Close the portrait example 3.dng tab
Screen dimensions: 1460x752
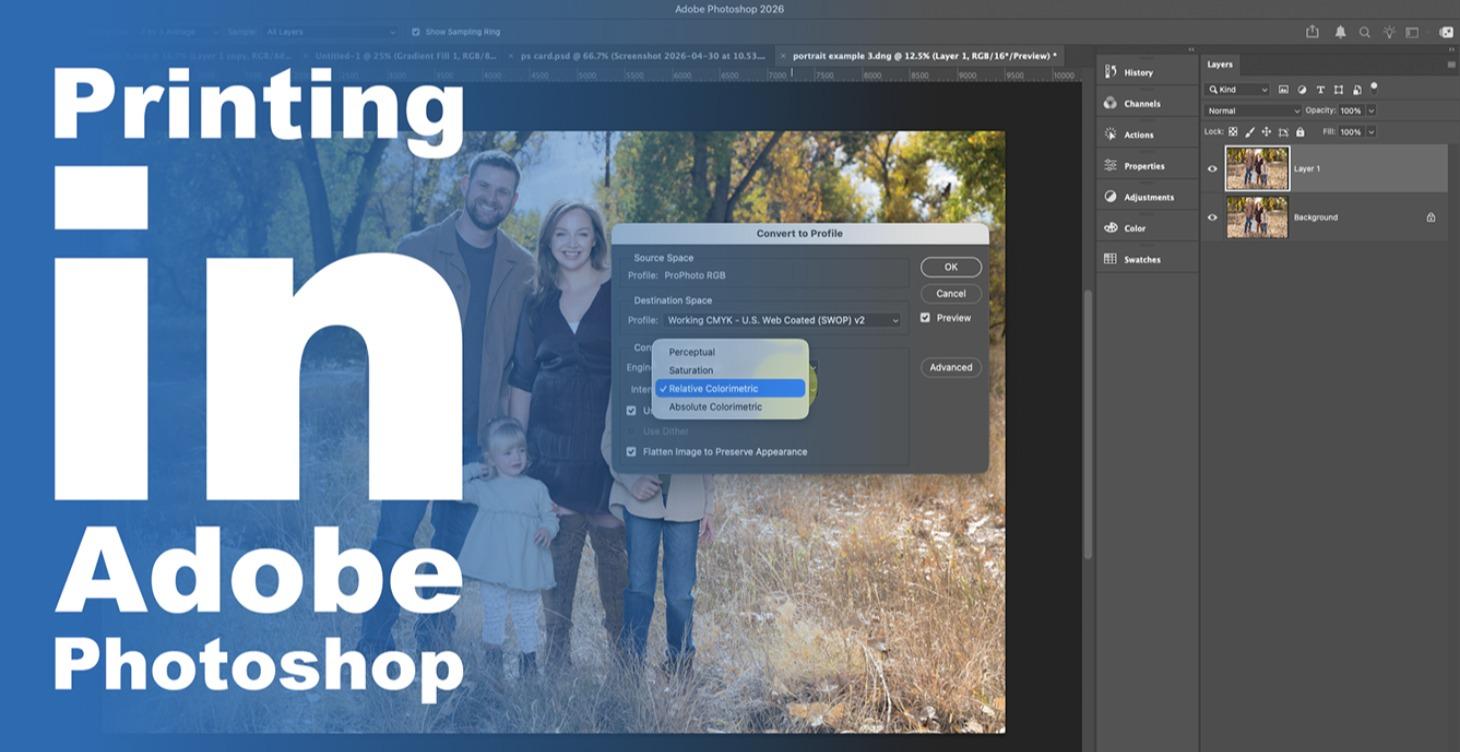click(x=784, y=56)
